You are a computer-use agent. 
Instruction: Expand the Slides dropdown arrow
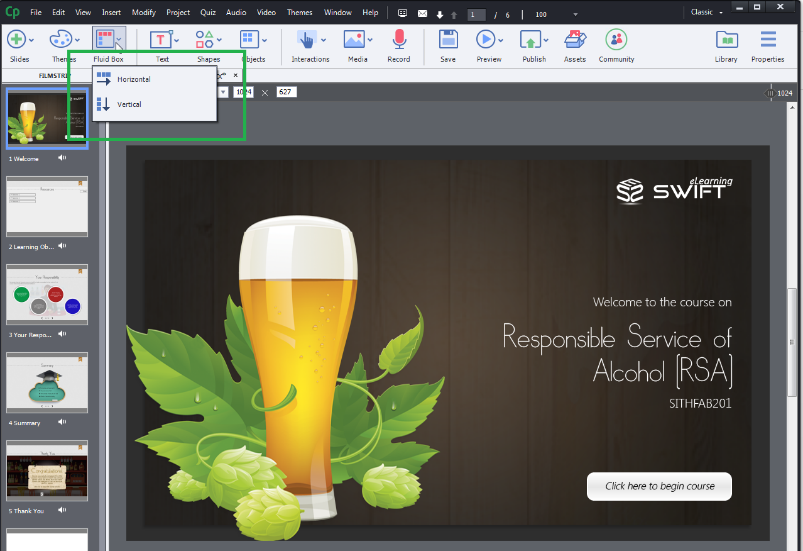[x=31, y=40]
